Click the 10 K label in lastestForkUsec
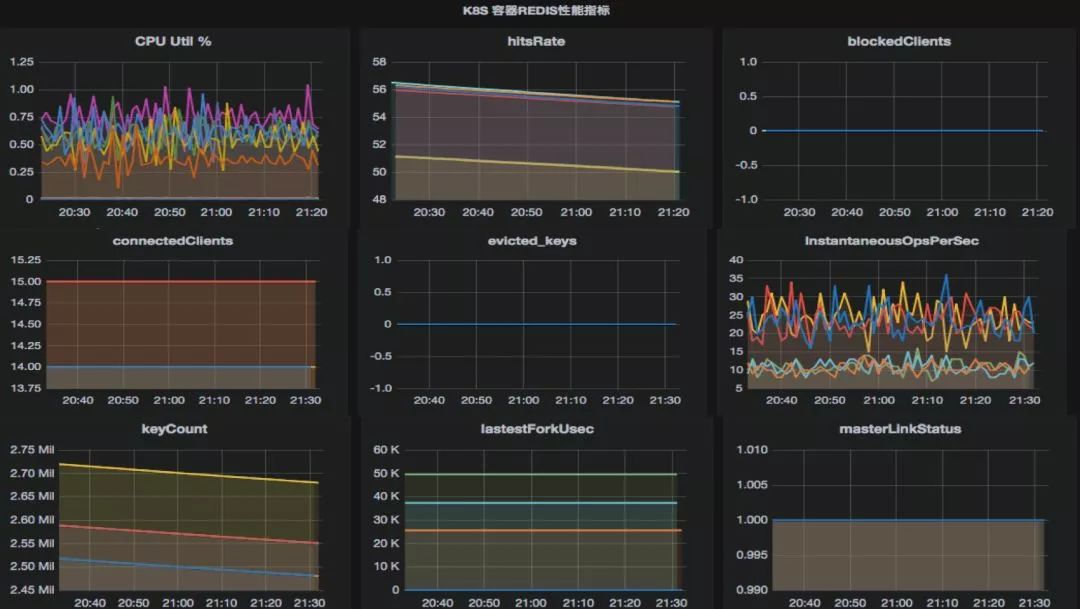The height and width of the screenshot is (609, 1080). pyautogui.click(x=386, y=566)
